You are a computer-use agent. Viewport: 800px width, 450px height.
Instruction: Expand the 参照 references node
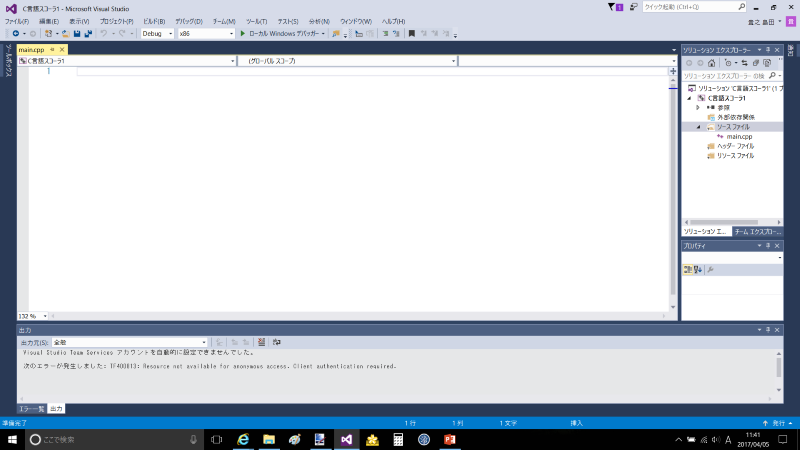point(698,108)
